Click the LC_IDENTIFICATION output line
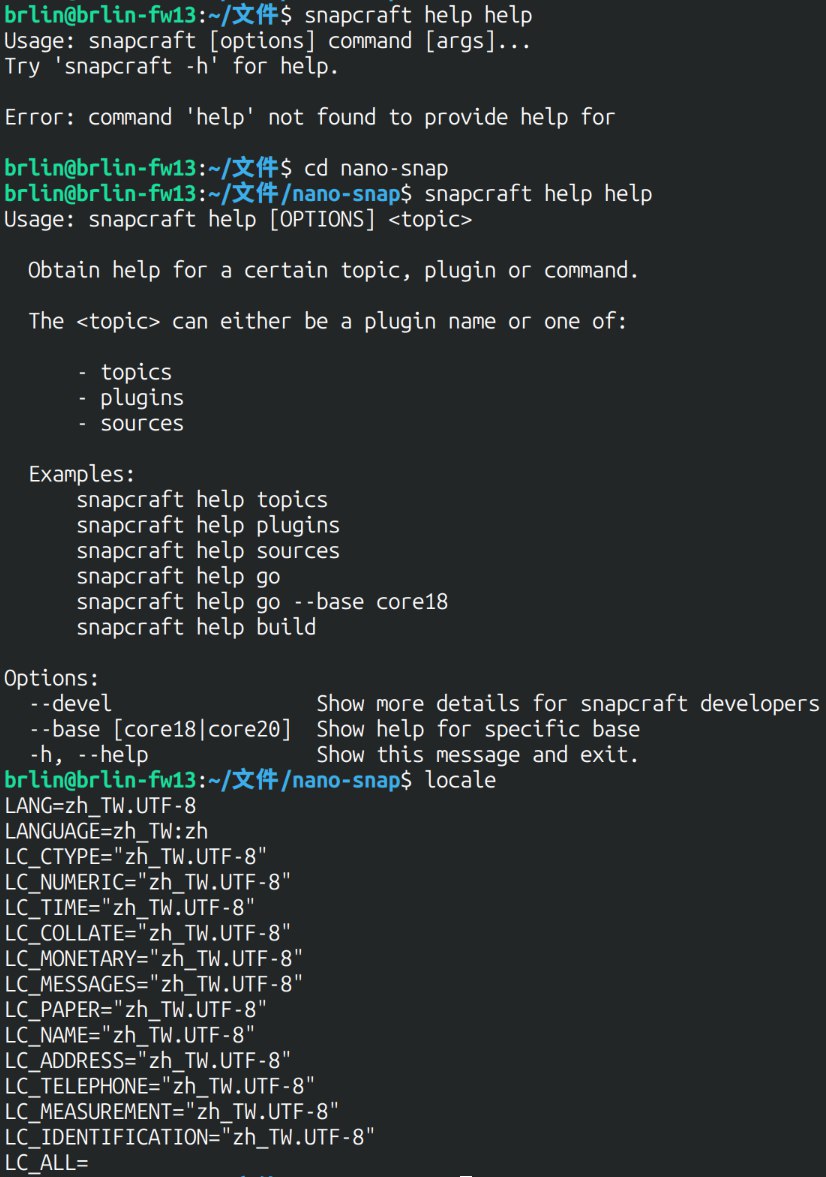The height and width of the screenshot is (1177, 826). tap(190, 1136)
